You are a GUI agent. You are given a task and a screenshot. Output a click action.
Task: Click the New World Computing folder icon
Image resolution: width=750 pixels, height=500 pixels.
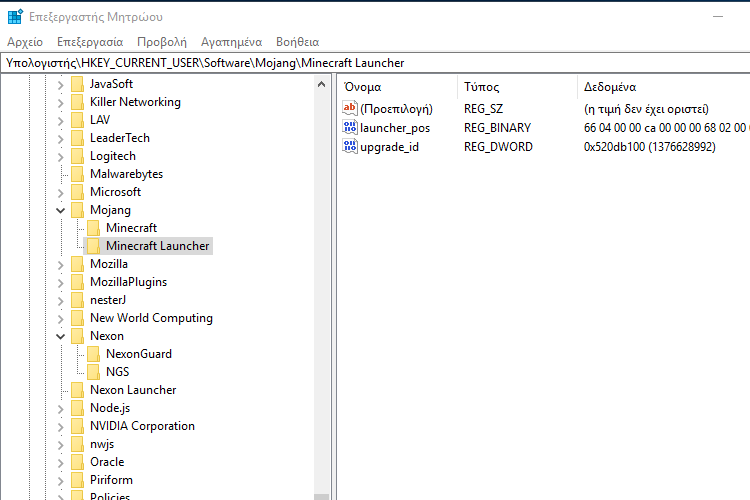77,318
